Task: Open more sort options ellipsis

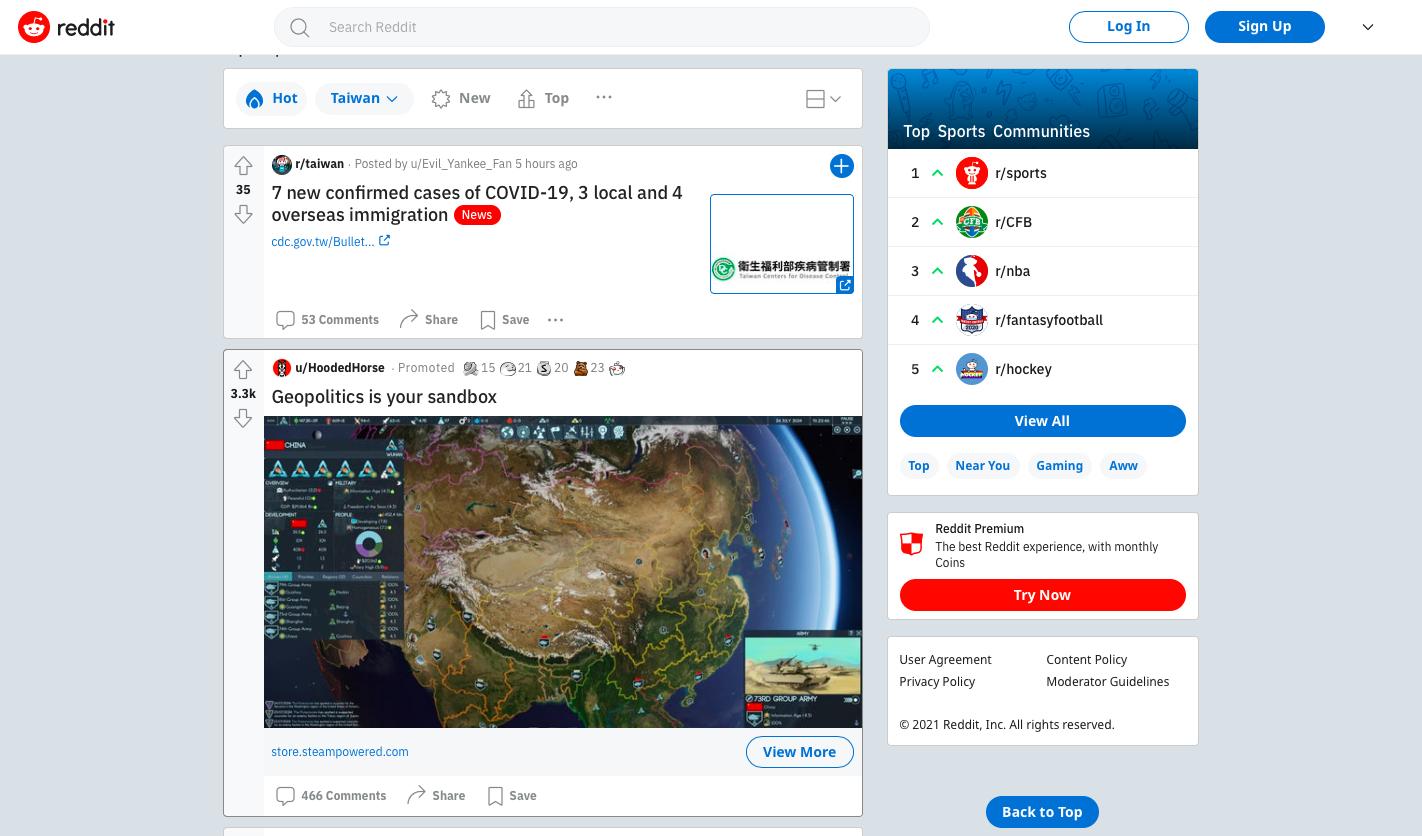Action: [x=604, y=97]
